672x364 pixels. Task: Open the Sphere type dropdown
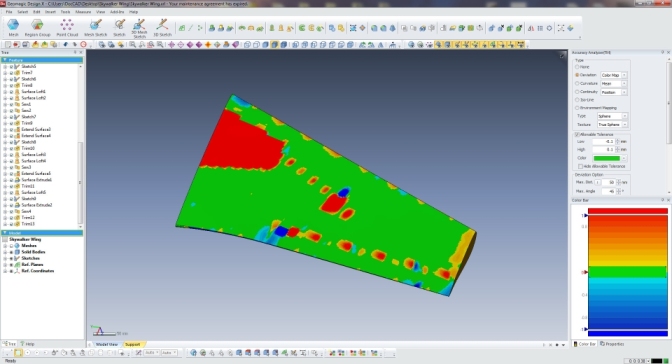coord(612,116)
